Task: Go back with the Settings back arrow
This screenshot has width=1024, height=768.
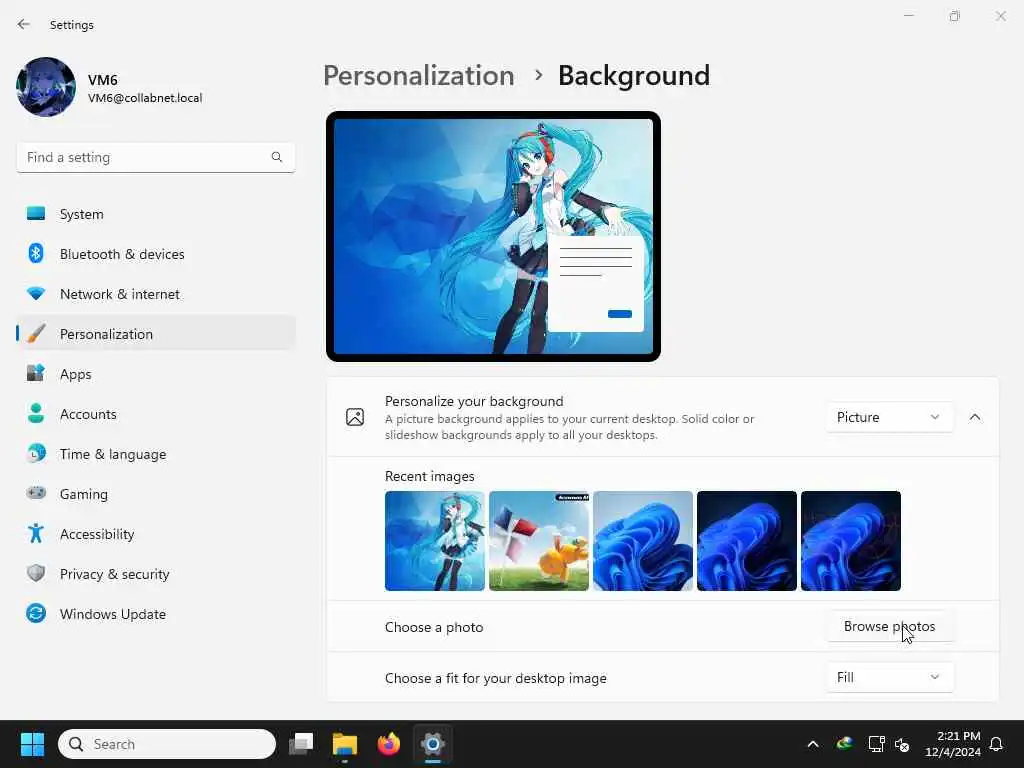Action: click(24, 24)
